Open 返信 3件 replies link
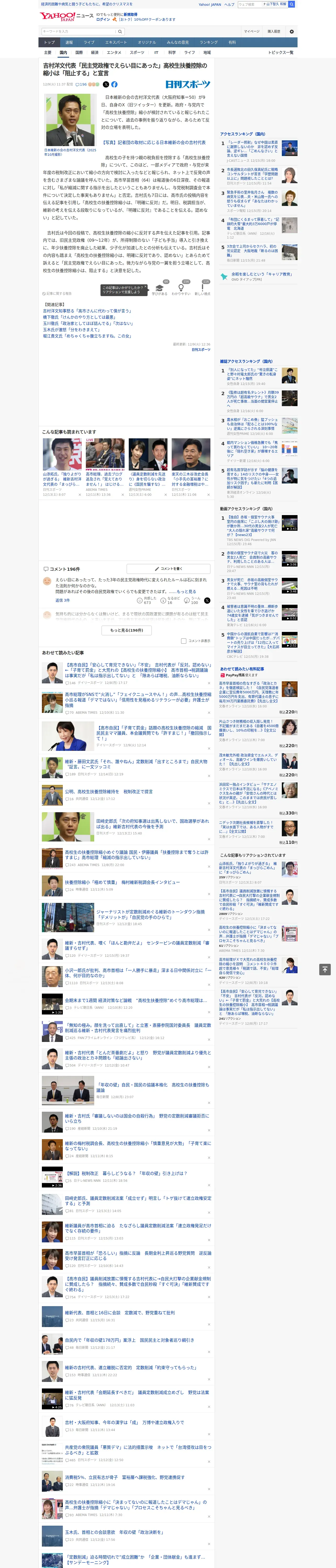Screen dimensions: 336x1568 pyautogui.click(x=63, y=600)
